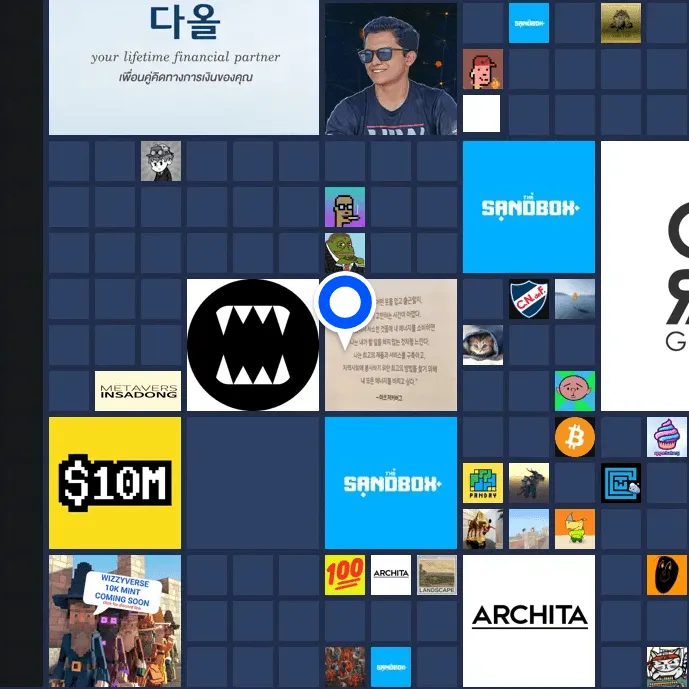Select the large Sandbox tile left of PANDAY
Screen dimensions: 689x689
click(391, 483)
